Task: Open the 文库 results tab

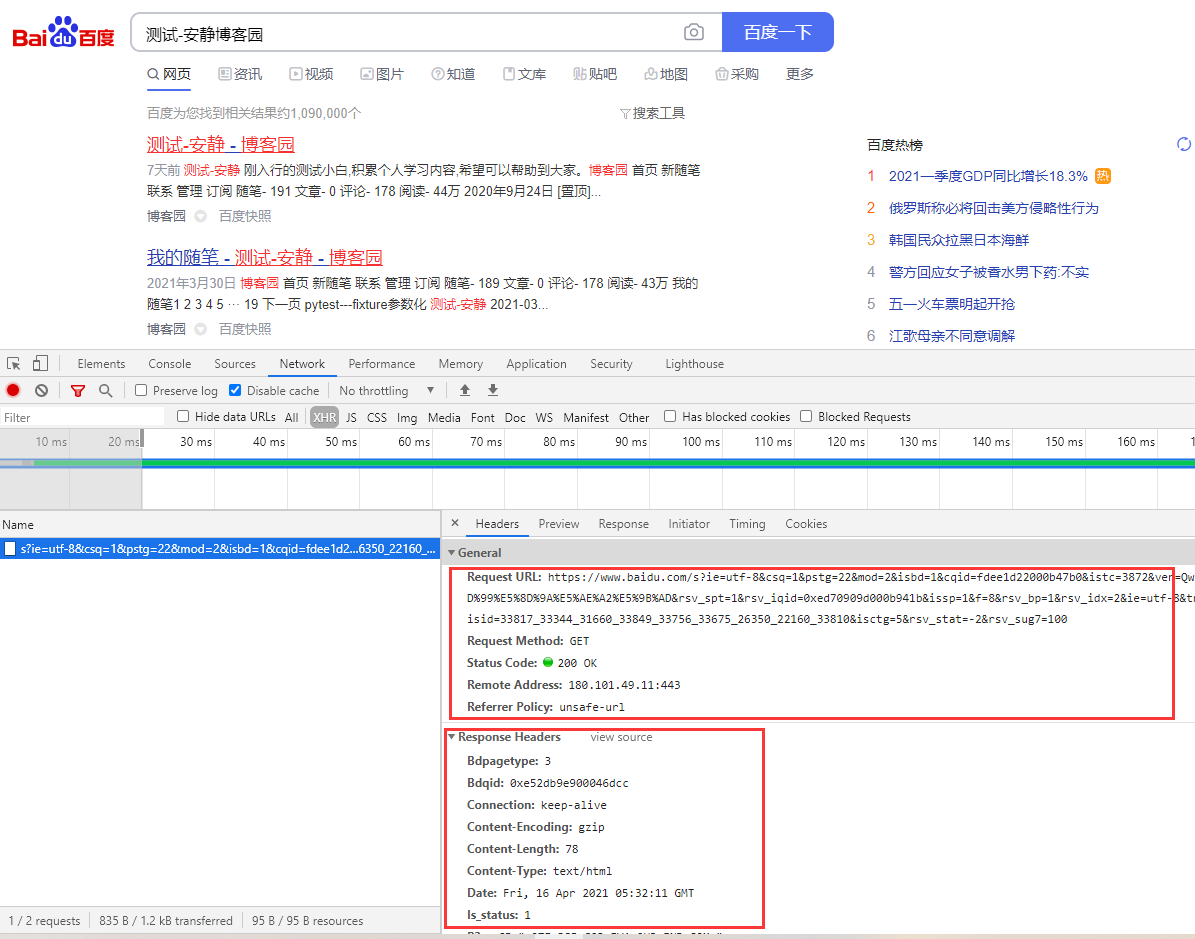Action: click(524, 74)
